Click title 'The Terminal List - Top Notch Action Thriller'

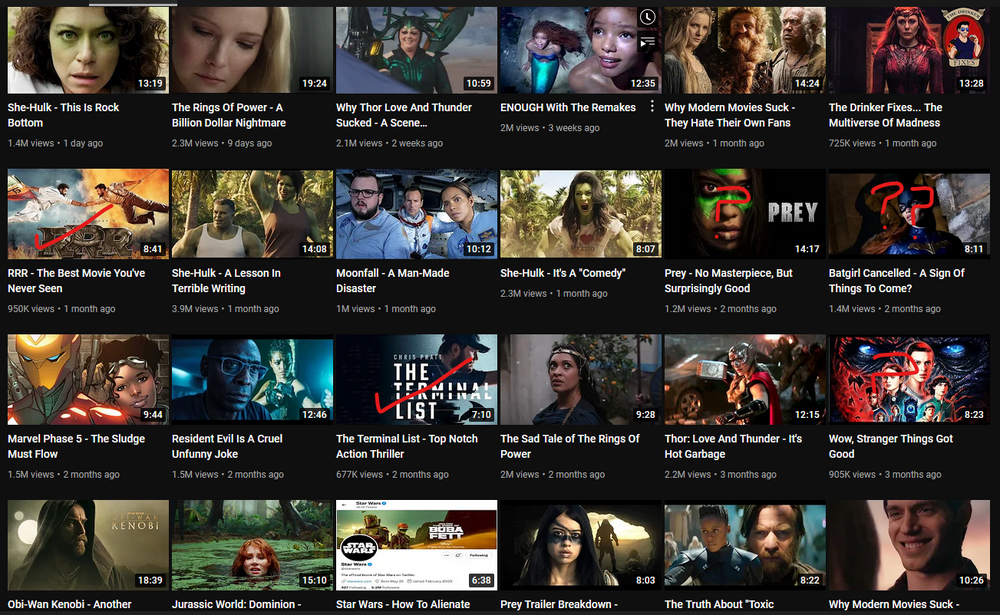click(x=407, y=447)
